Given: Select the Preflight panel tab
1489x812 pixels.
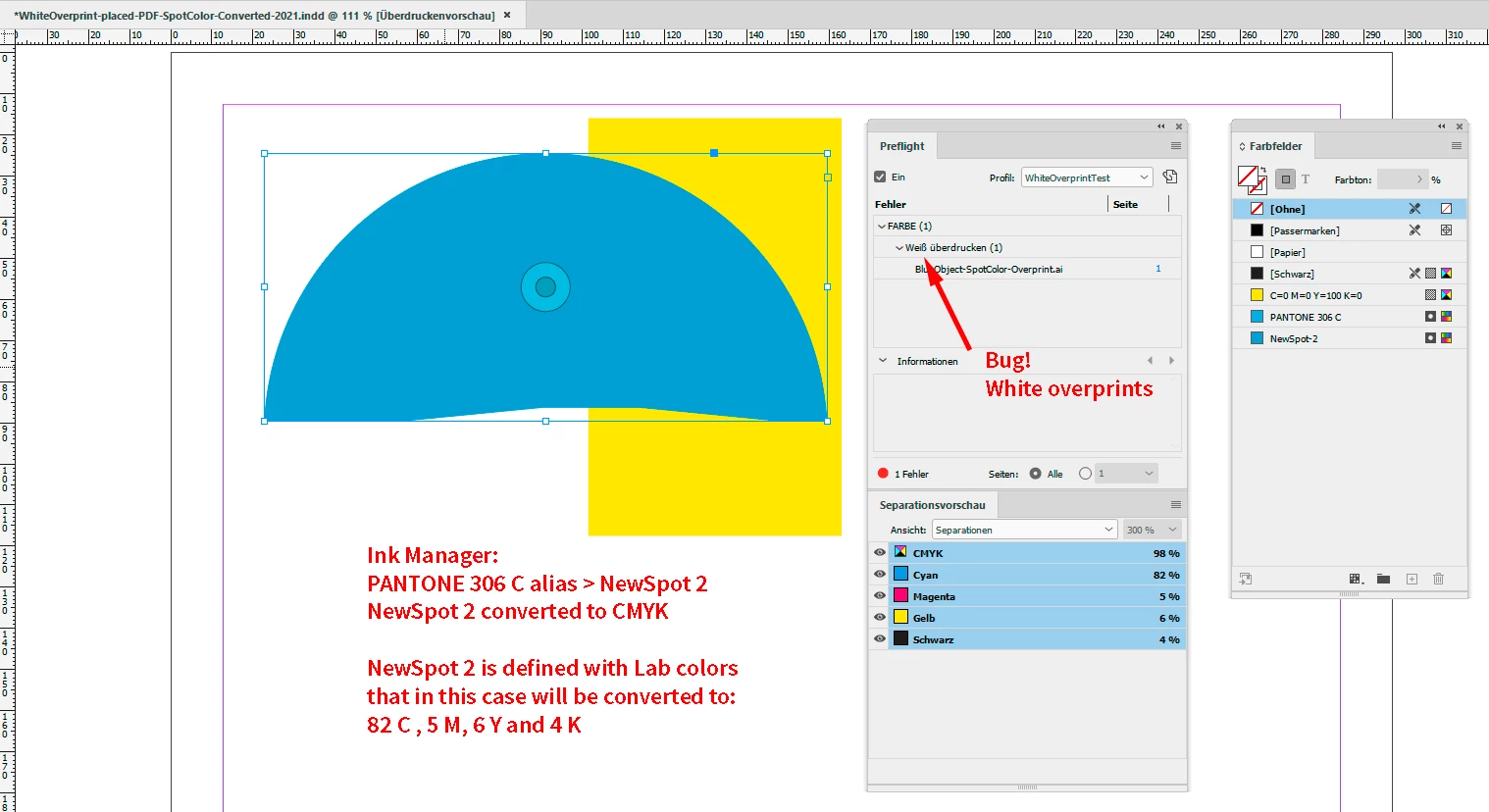Looking at the screenshot, I should tap(901, 146).
